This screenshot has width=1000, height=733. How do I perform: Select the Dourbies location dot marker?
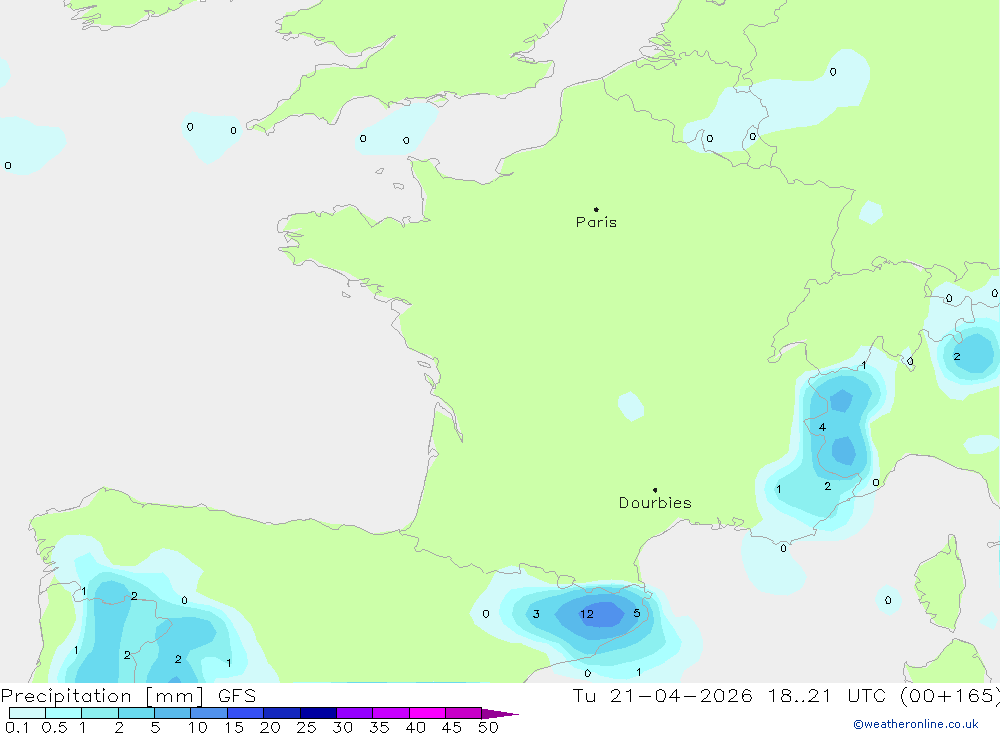[x=655, y=490]
